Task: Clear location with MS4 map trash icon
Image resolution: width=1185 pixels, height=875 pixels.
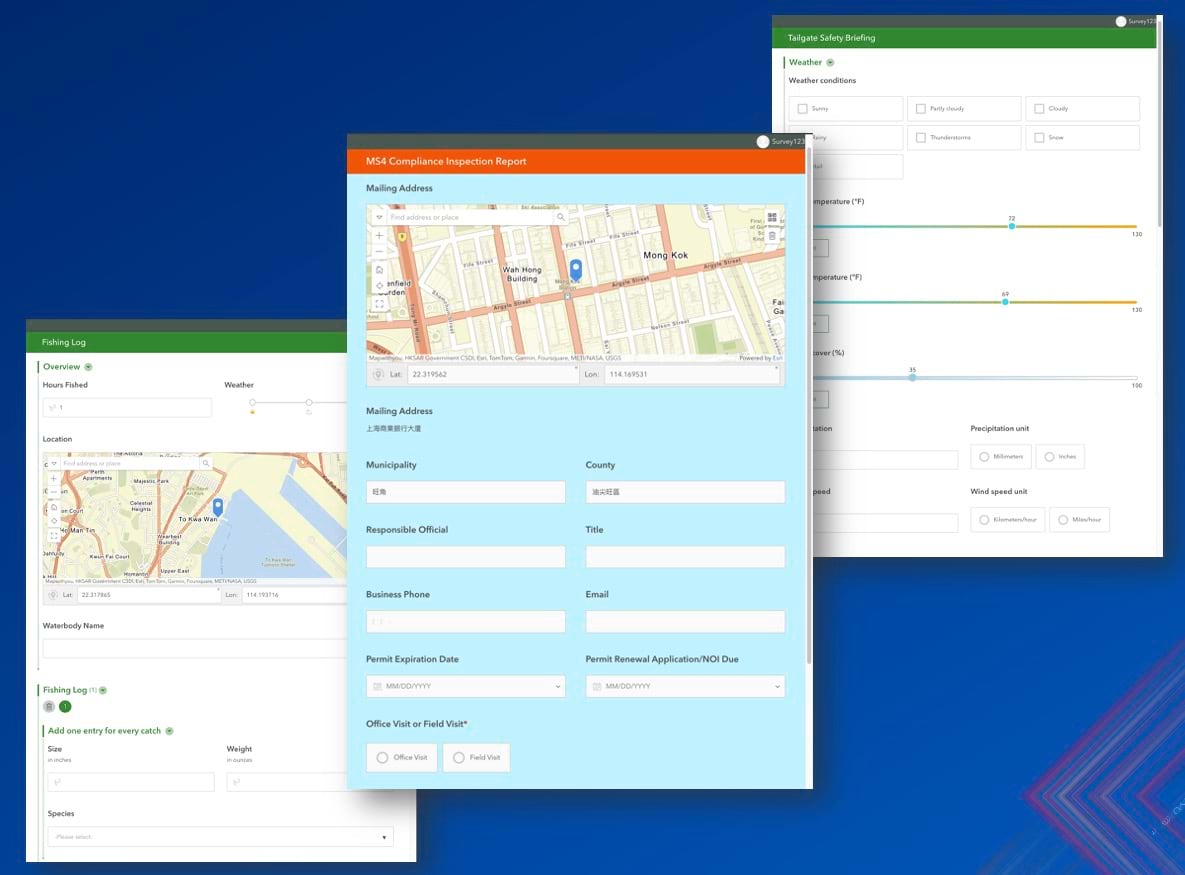Action: point(772,236)
